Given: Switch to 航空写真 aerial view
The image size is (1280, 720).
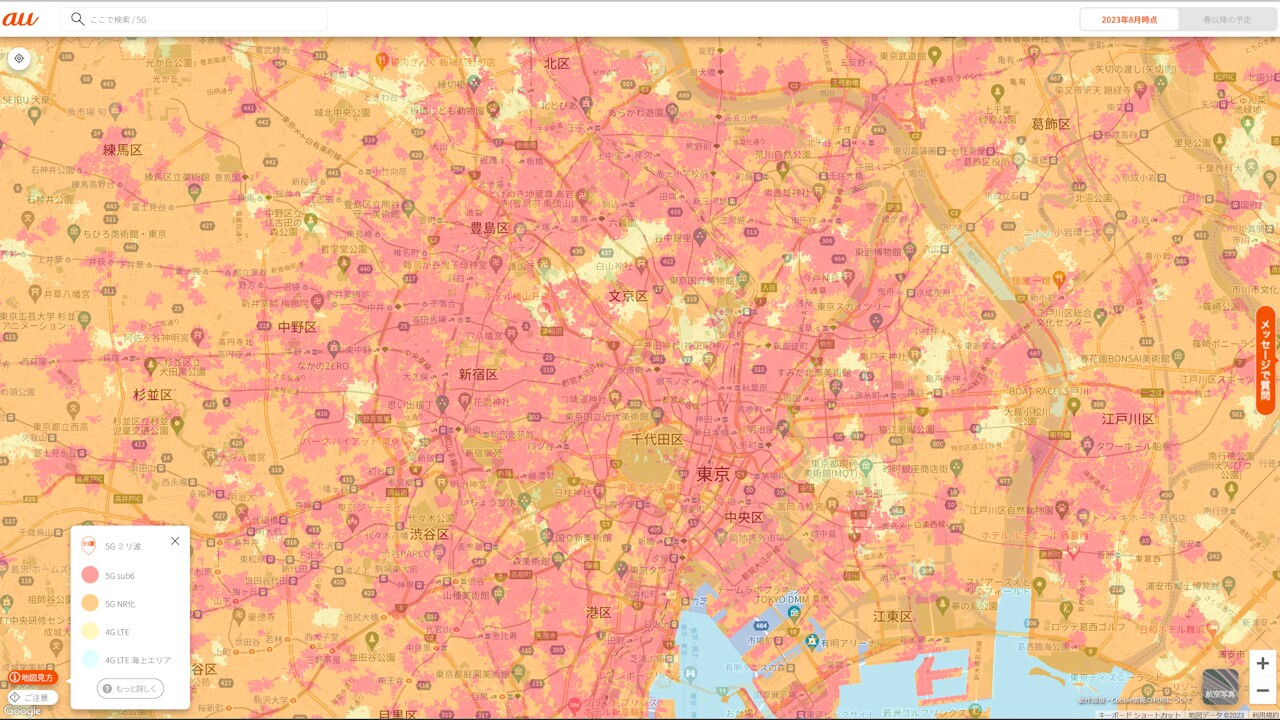Looking at the screenshot, I should click(1220, 687).
